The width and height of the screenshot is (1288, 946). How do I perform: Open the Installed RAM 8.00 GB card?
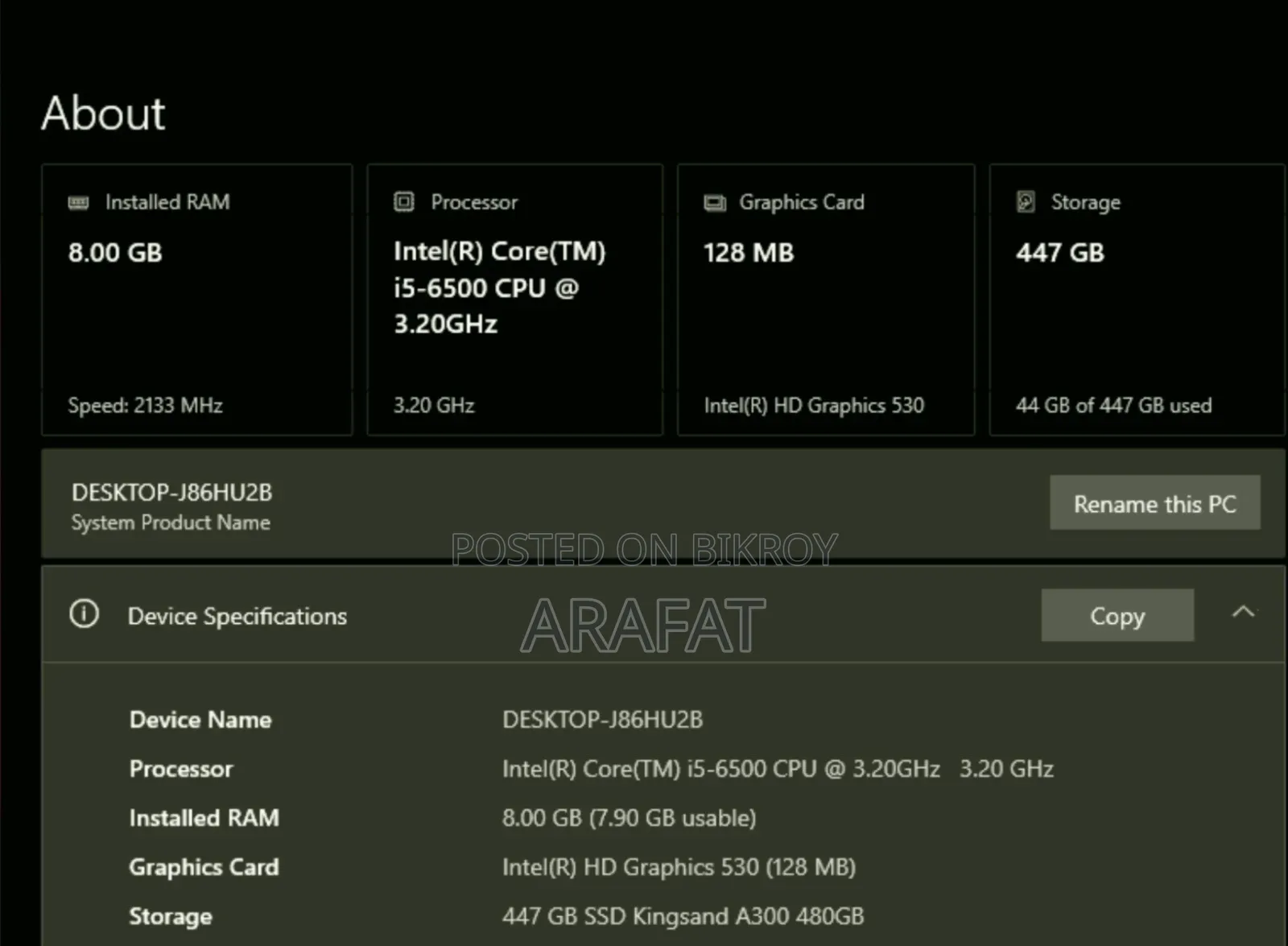tap(197, 300)
